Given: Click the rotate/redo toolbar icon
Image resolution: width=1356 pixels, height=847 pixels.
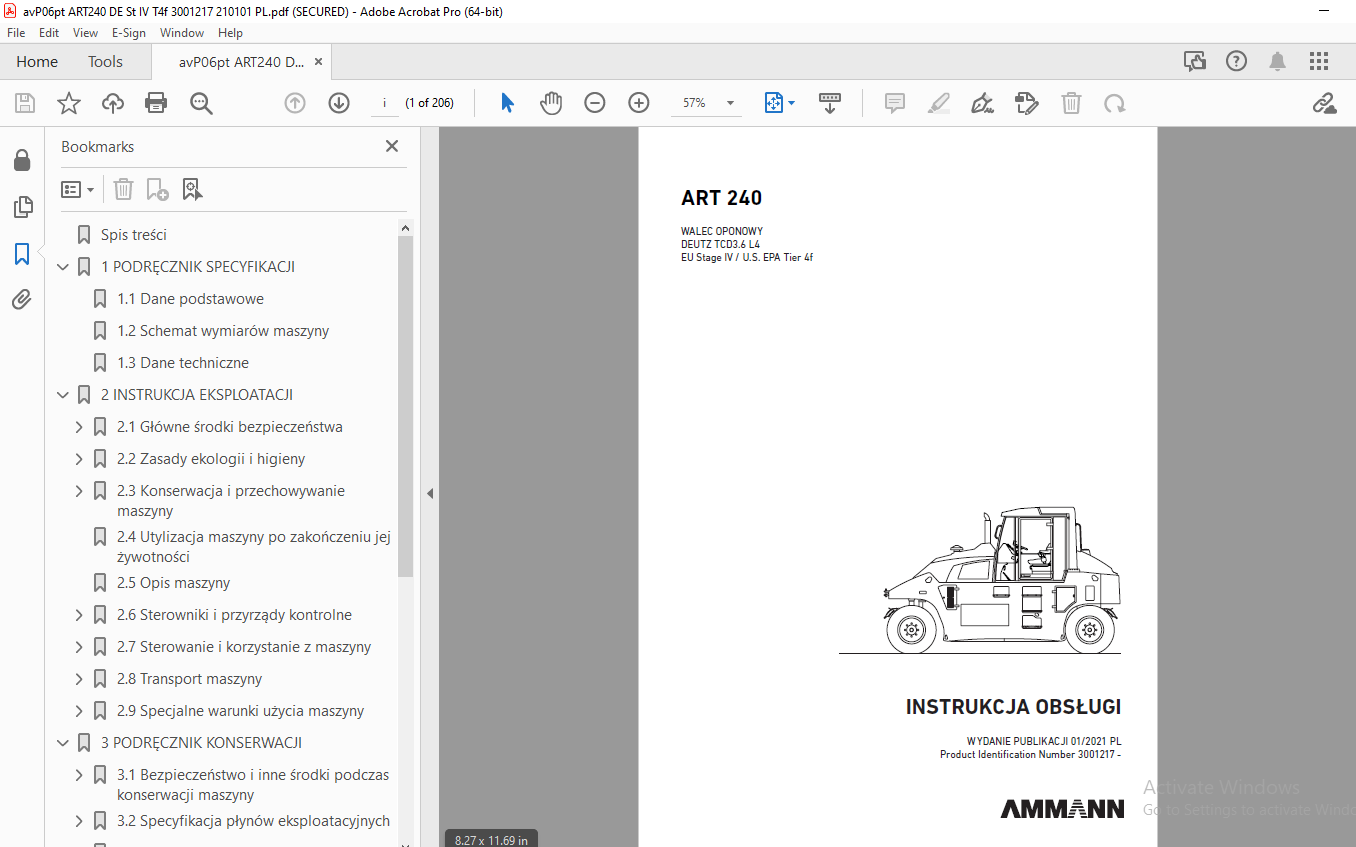Looking at the screenshot, I should pos(1114,103).
